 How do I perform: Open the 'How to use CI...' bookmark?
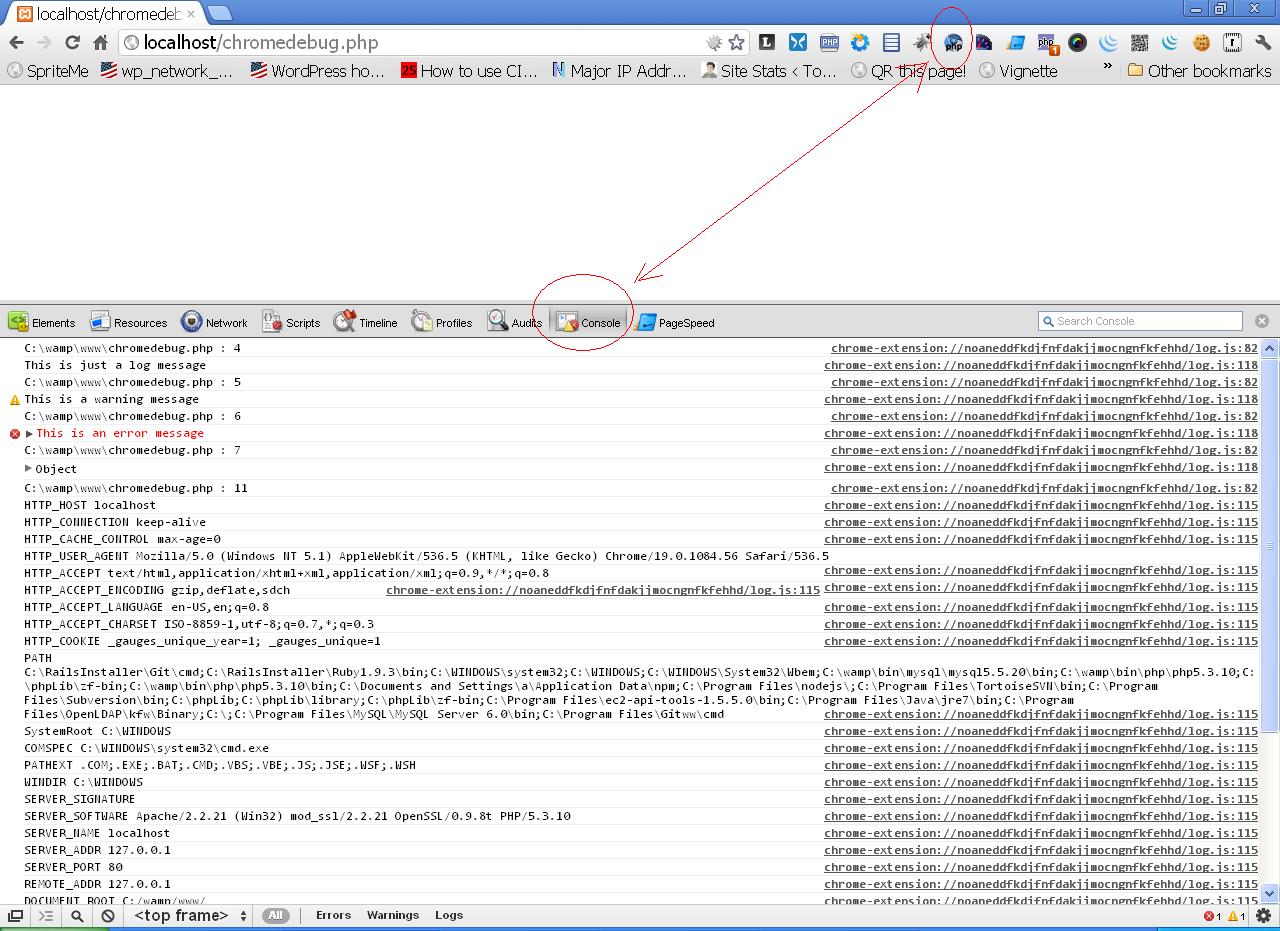(470, 71)
